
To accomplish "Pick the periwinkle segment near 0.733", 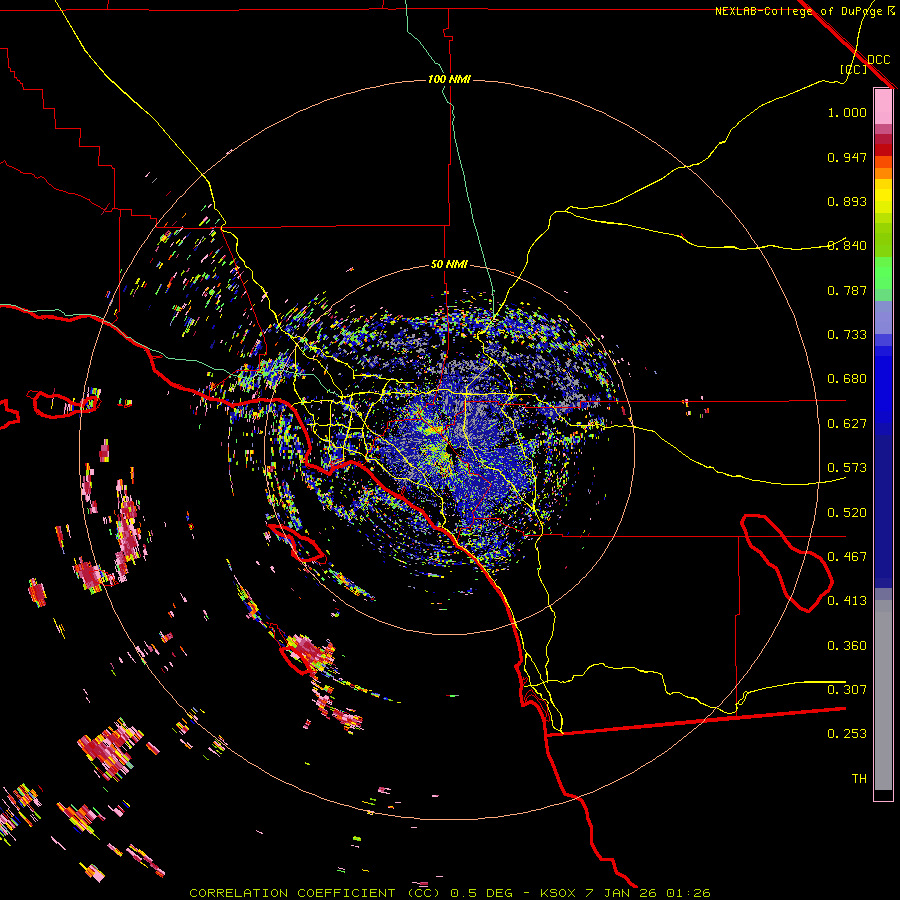I will click(883, 317).
